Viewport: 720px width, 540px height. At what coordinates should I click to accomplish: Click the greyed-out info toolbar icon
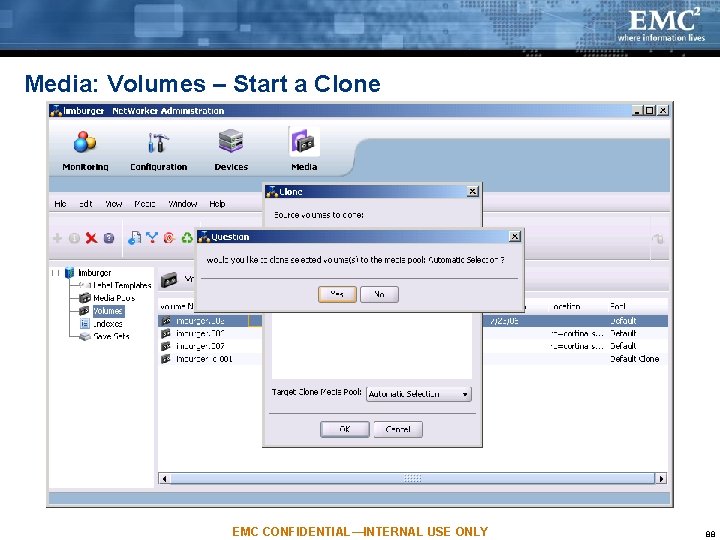tap(74, 238)
